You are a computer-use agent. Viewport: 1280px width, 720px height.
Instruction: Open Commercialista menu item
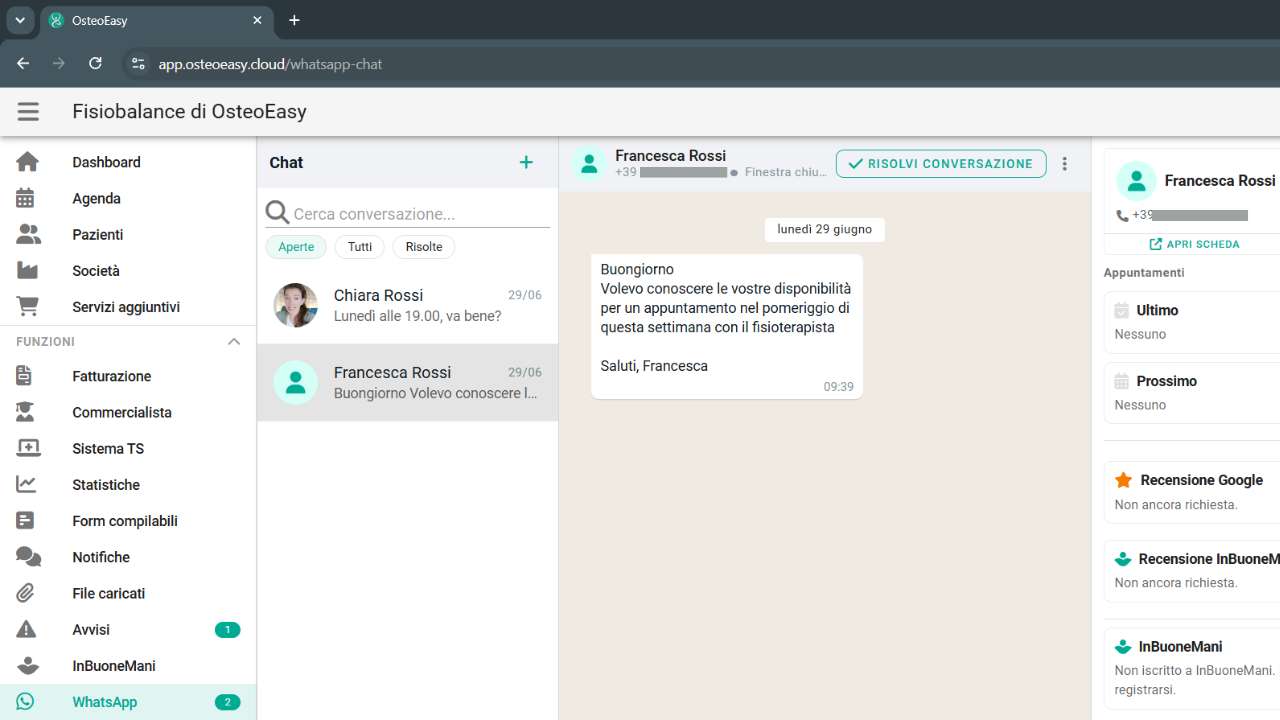click(x=128, y=412)
